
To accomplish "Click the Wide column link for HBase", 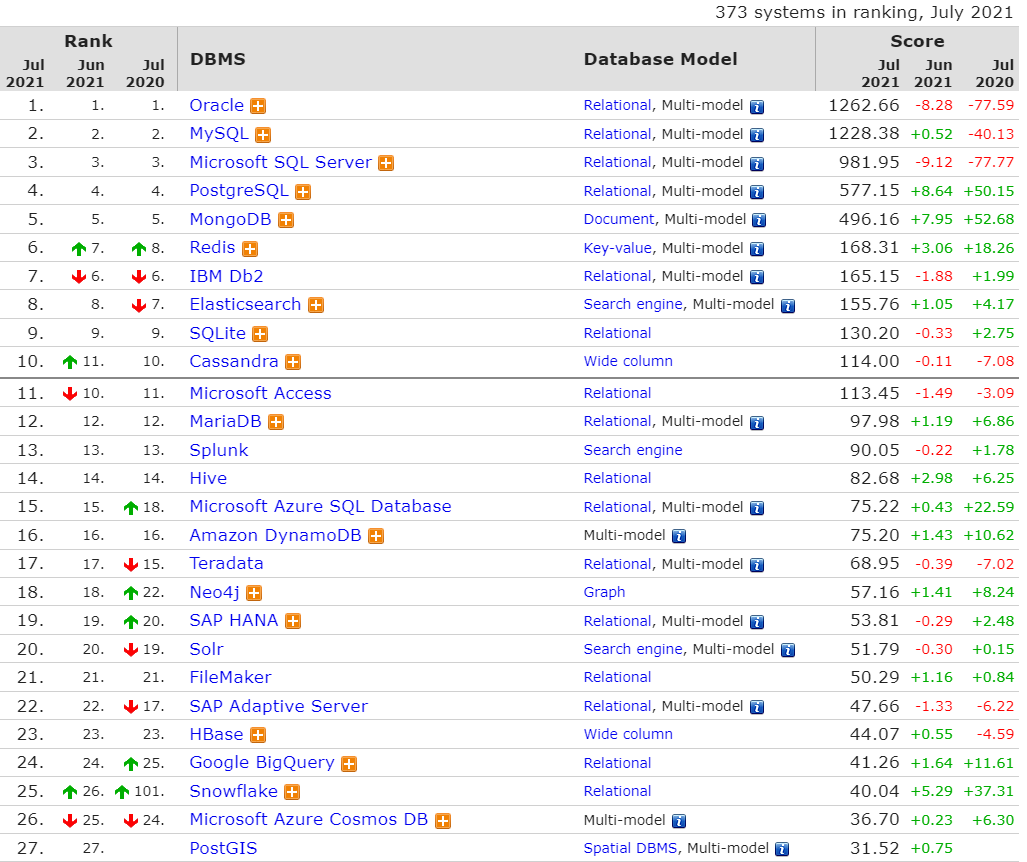I will pos(628,734).
